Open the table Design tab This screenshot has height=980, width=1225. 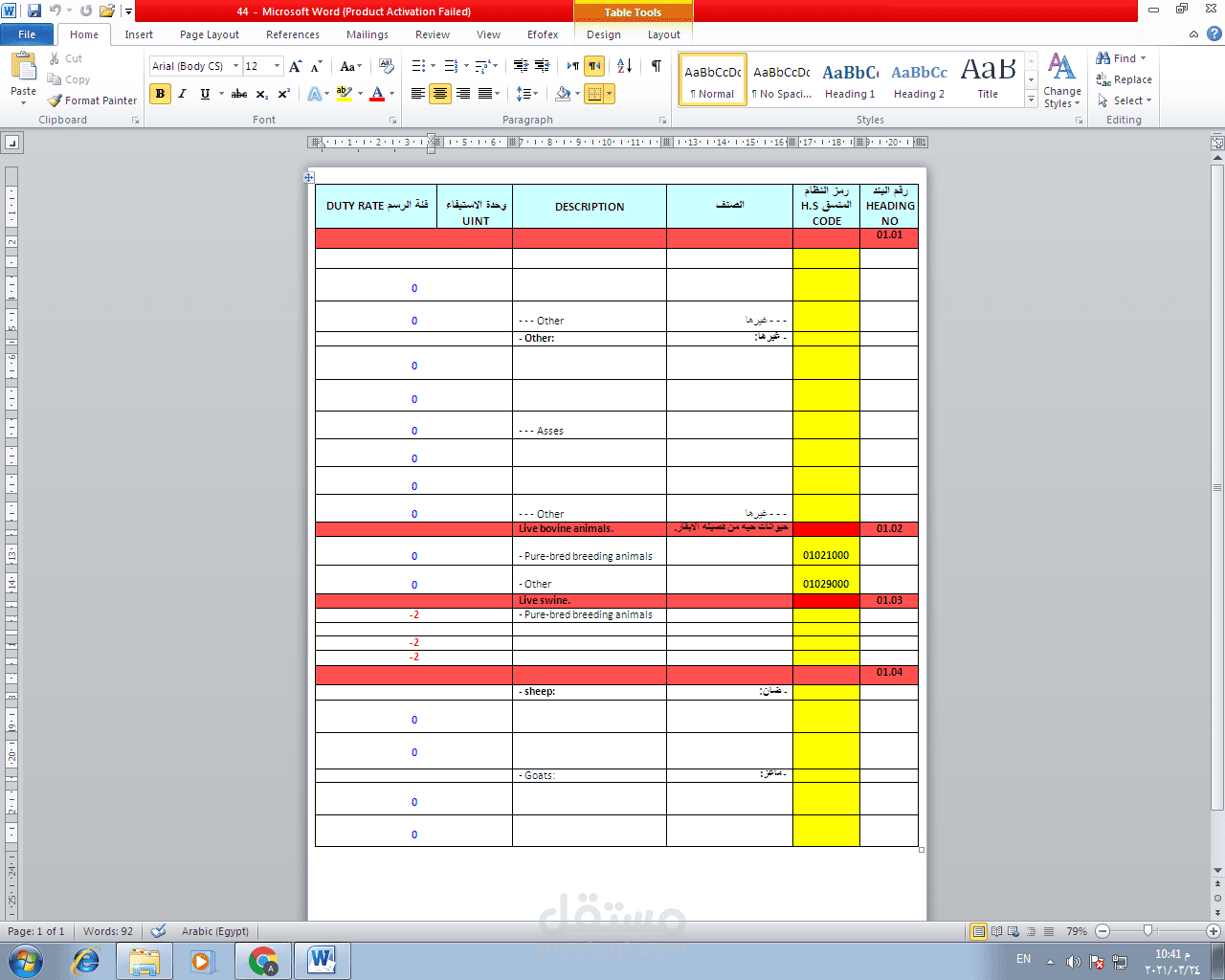[604, 34]
